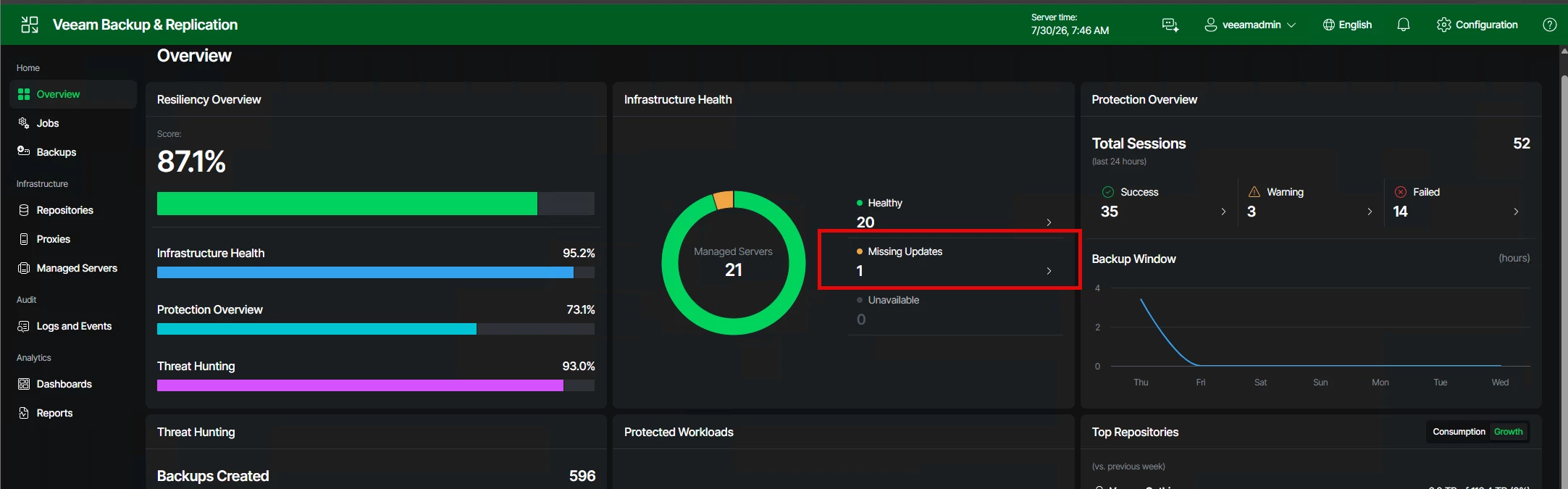Switch Top Repositories to Growth view
The image size is (1568, 489).
pyautogui.click(x=1508, y=432)
